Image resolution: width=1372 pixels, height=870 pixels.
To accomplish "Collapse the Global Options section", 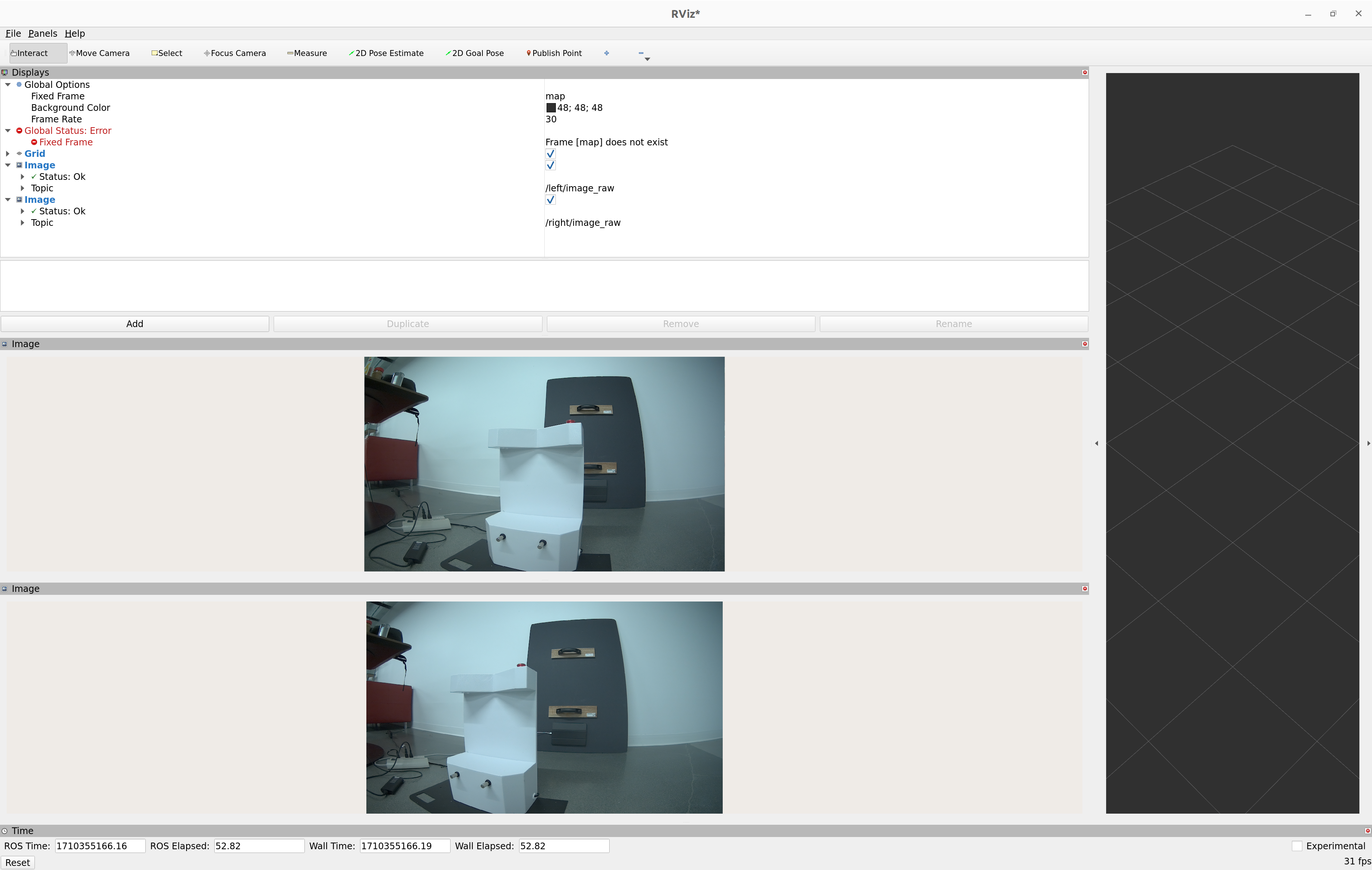I will tap(8, 85).
